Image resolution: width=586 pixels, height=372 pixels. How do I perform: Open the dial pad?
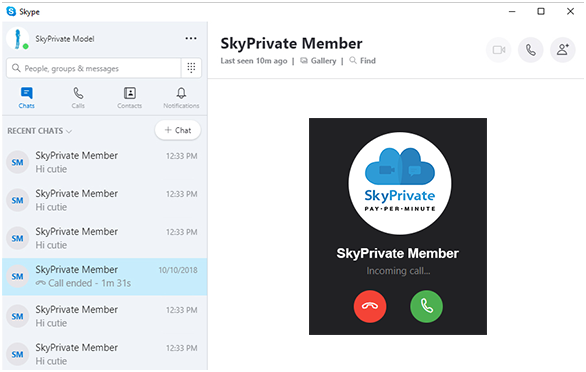(x=191, y=68)
